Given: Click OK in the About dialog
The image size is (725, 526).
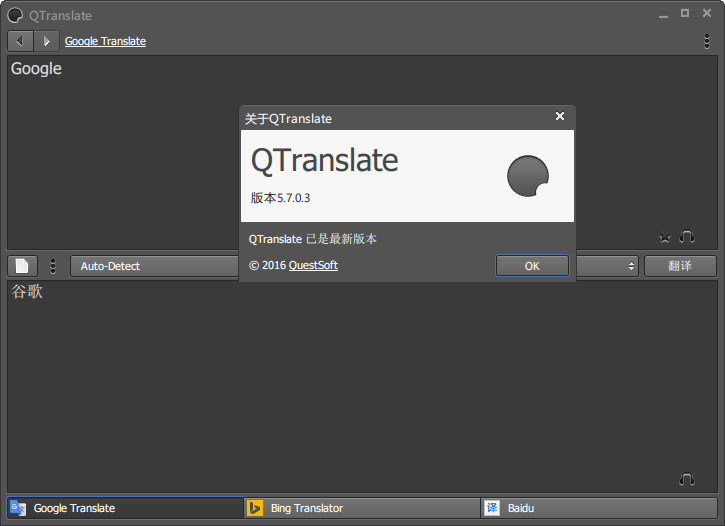Looking at the screenshot, I should pyautogui.click(x=532, y=266).
